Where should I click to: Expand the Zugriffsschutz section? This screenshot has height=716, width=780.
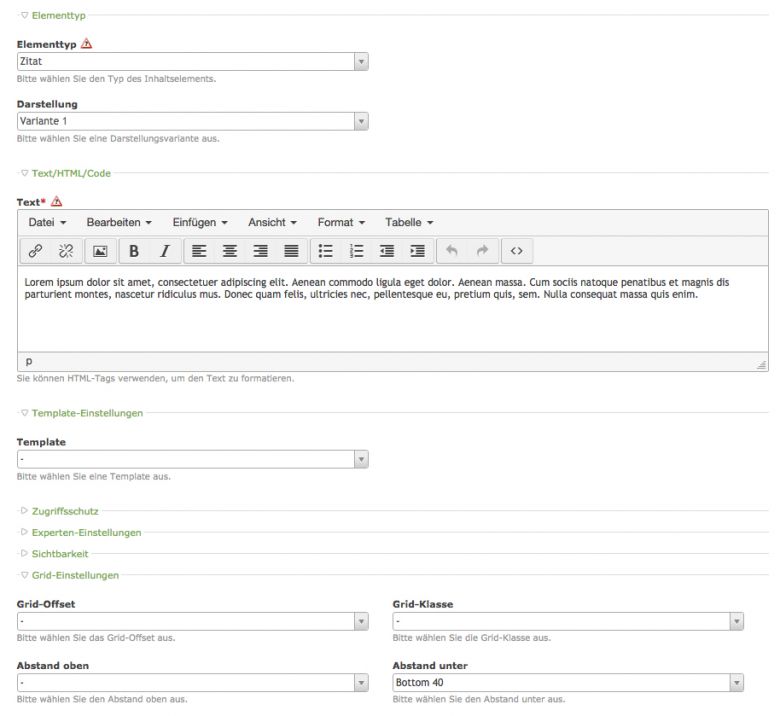pyautogui.click(x=65, y=511)
